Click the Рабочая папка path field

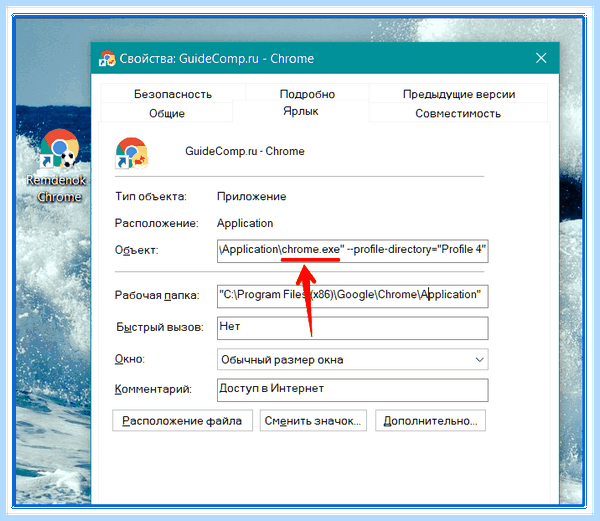click(x=352, y=296)
